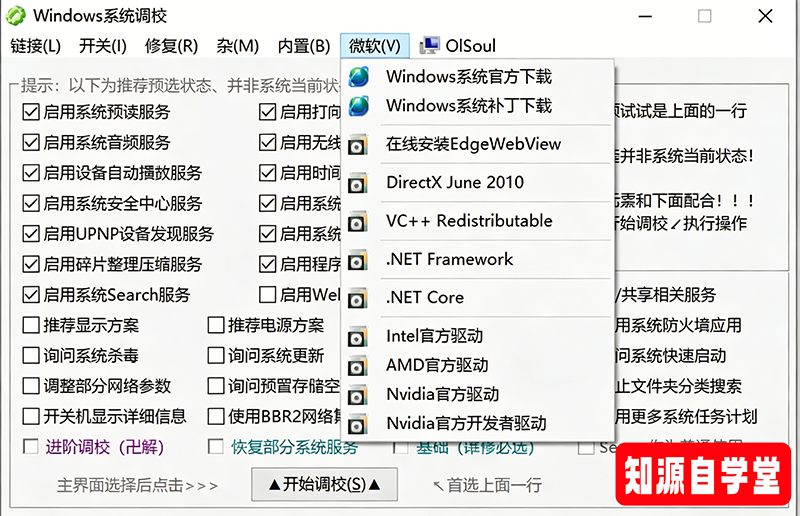This screenshot has height=516, width=800.
Task: Toggle the 使用BBR2网络 checkbox
Action: pos(216,416)
